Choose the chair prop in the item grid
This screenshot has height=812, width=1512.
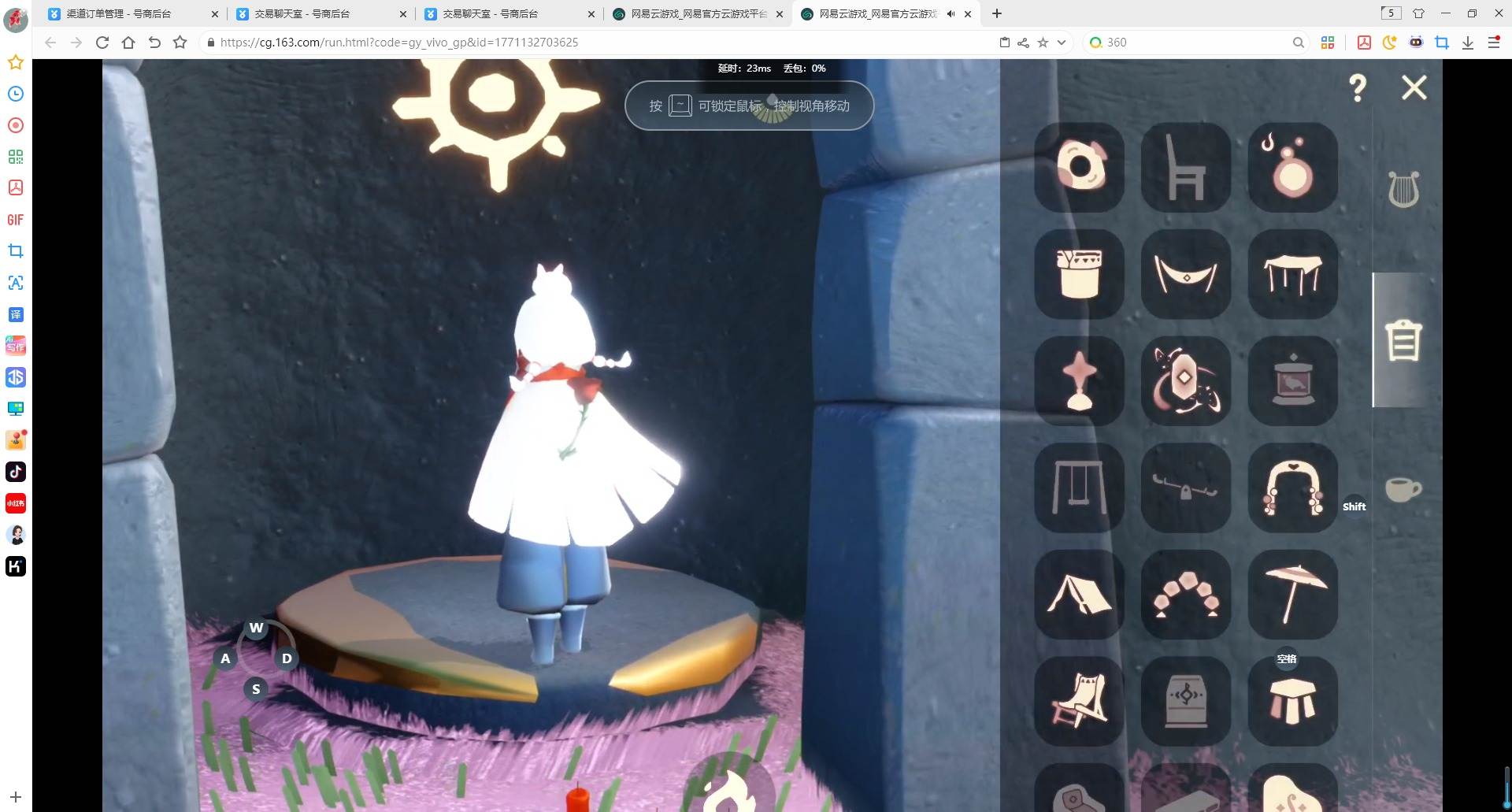pyautogui.click(x=1186, y=167)
